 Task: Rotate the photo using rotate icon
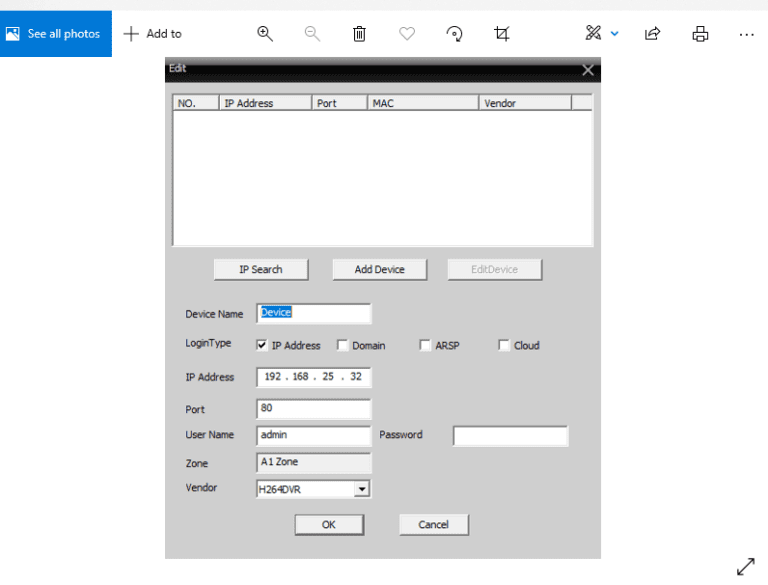tap(454, 34)
